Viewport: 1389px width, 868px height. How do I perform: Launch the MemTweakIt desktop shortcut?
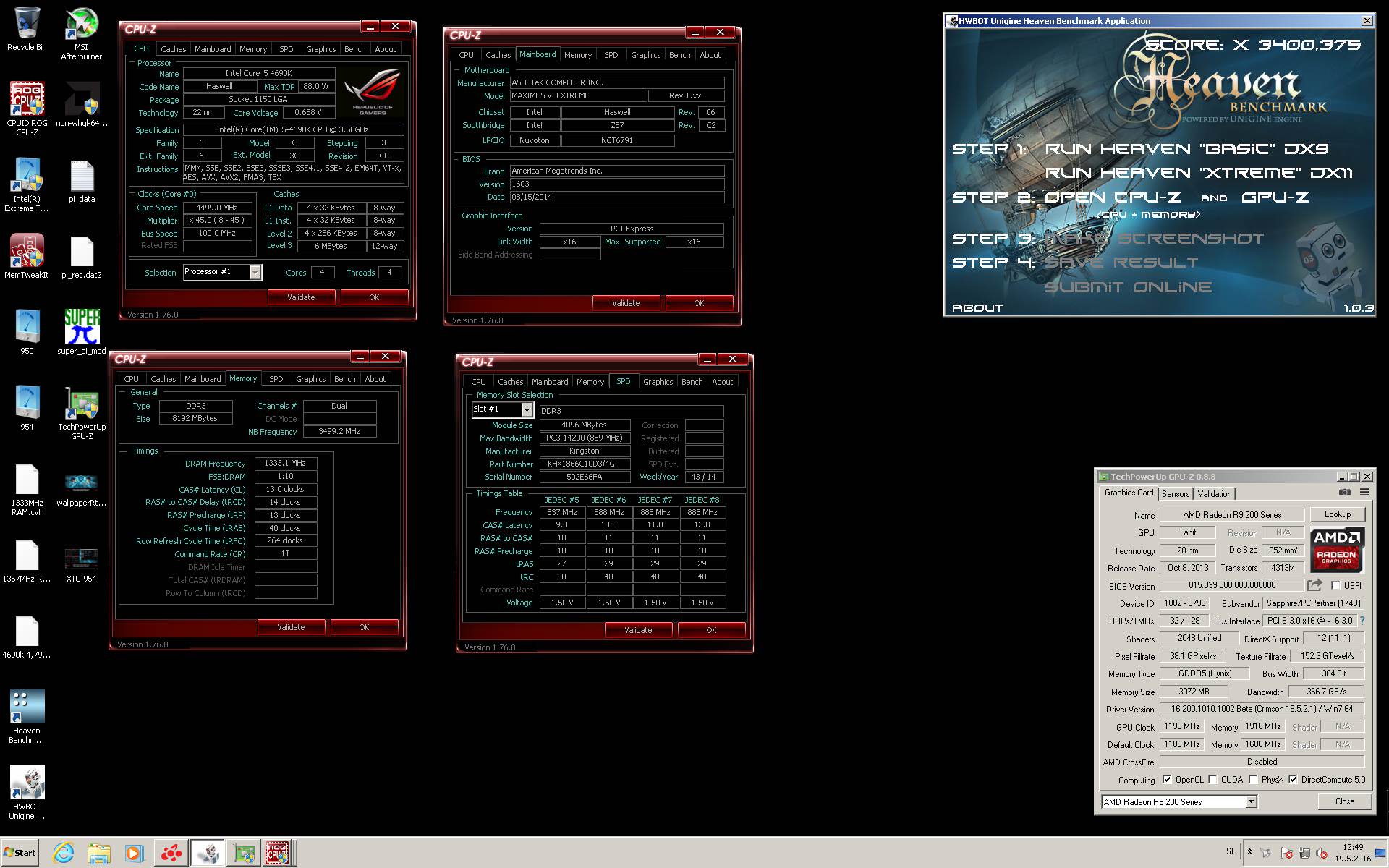(27, 256)
